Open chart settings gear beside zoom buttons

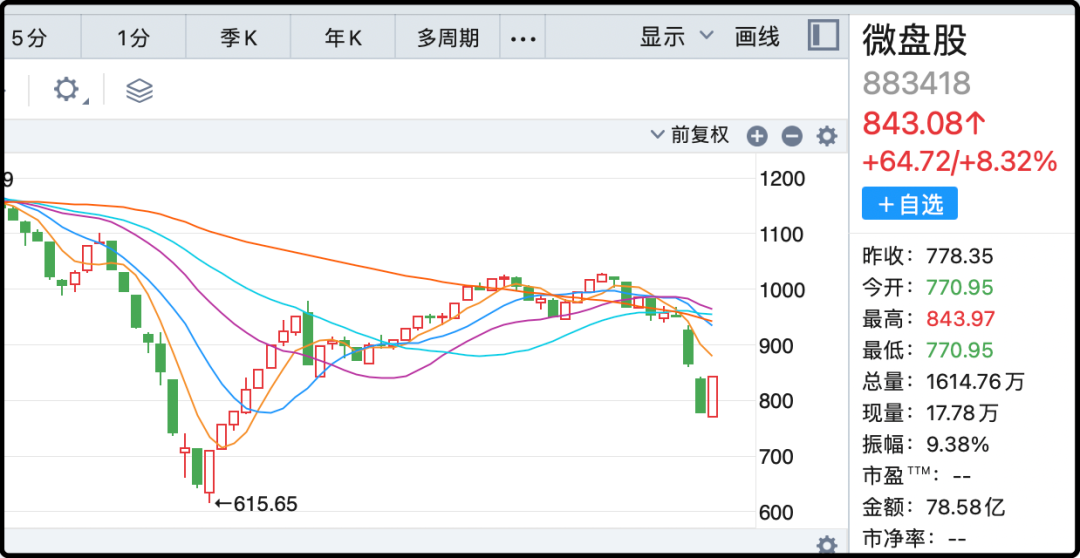[827, 136]
